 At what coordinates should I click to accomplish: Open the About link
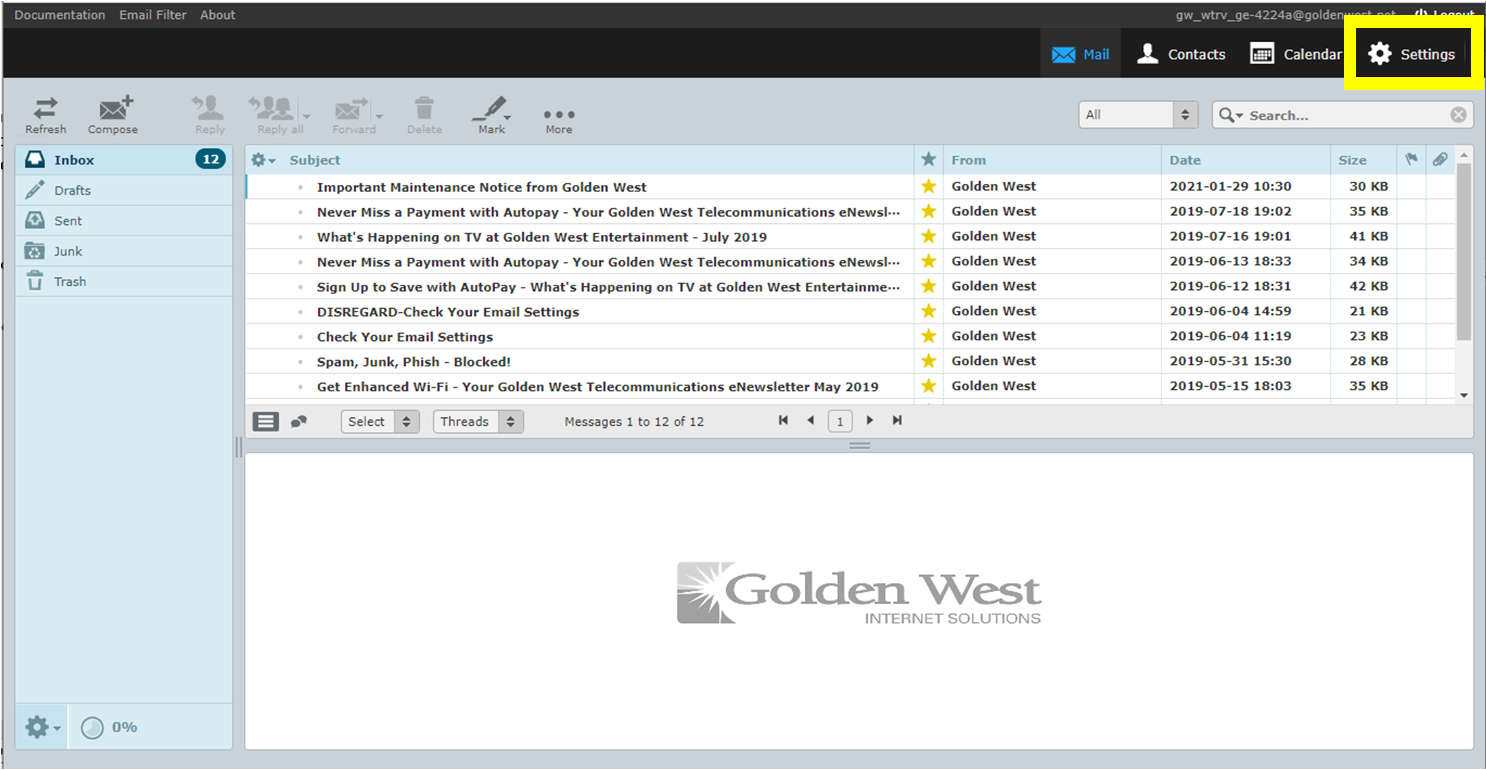(218, 15)
